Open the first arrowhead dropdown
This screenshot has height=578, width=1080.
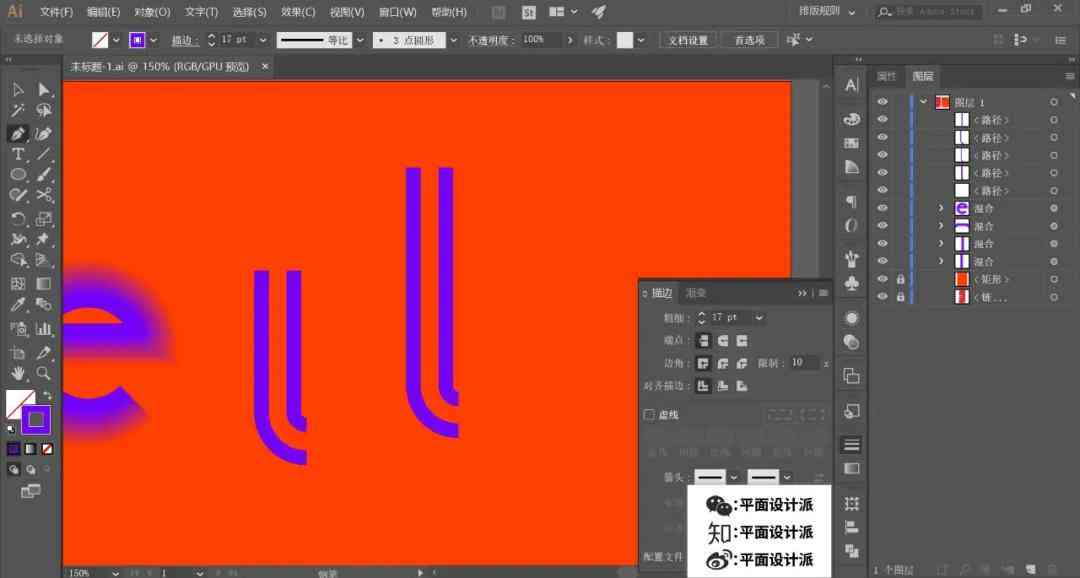pos(734,477)
